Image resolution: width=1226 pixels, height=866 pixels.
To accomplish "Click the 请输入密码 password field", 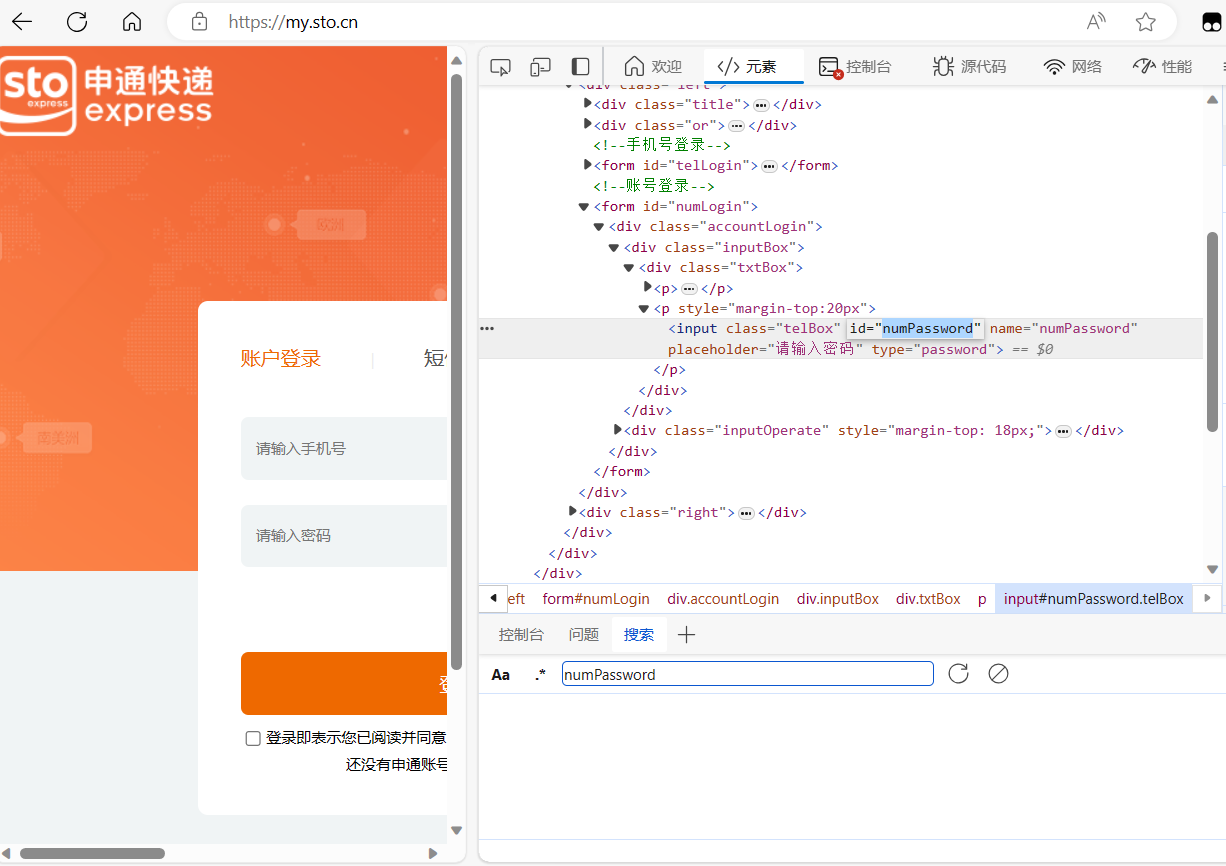I will [x=344, y=536].
